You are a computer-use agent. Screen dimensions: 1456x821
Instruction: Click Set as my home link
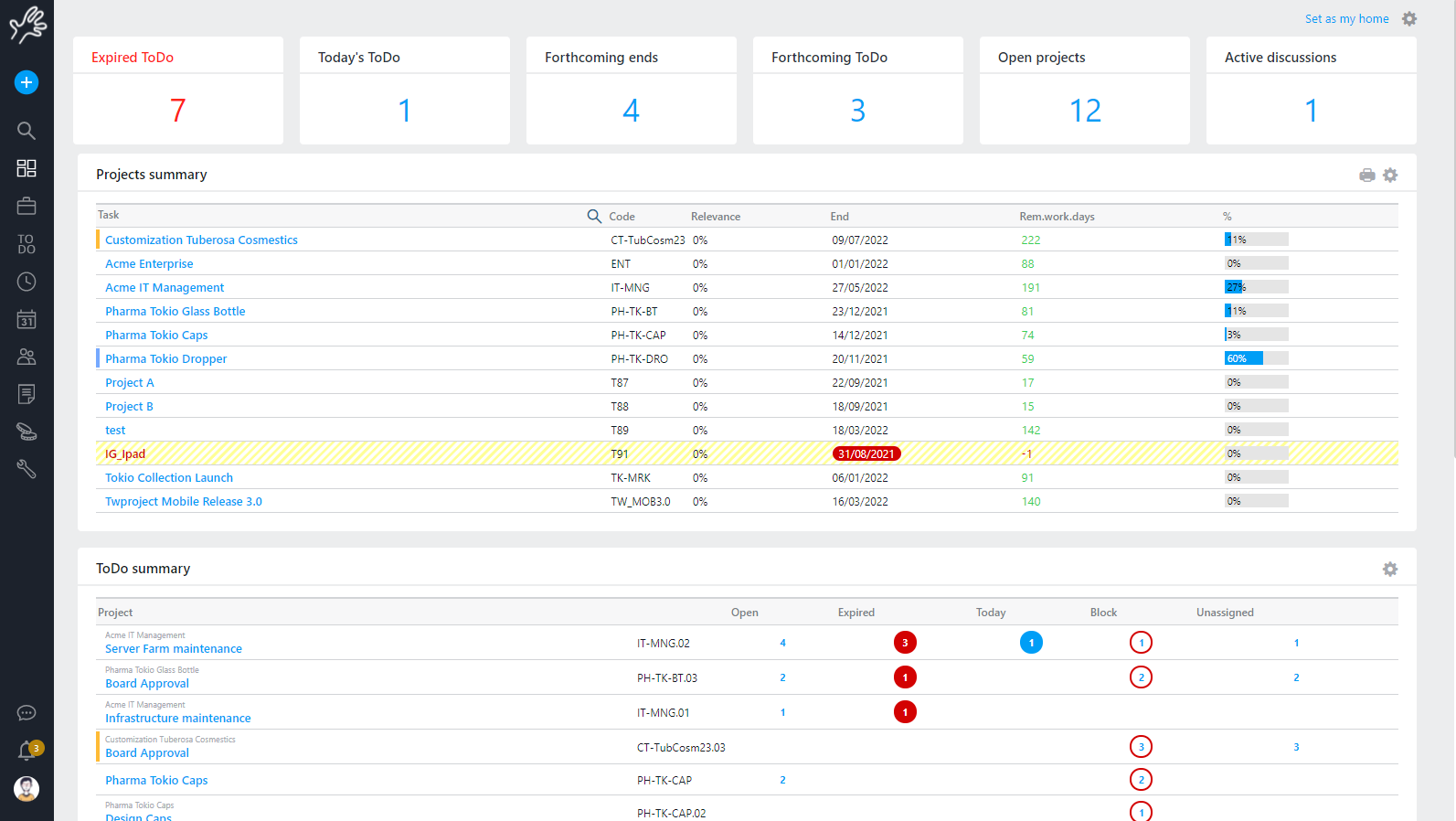[x=1346, y=19]
